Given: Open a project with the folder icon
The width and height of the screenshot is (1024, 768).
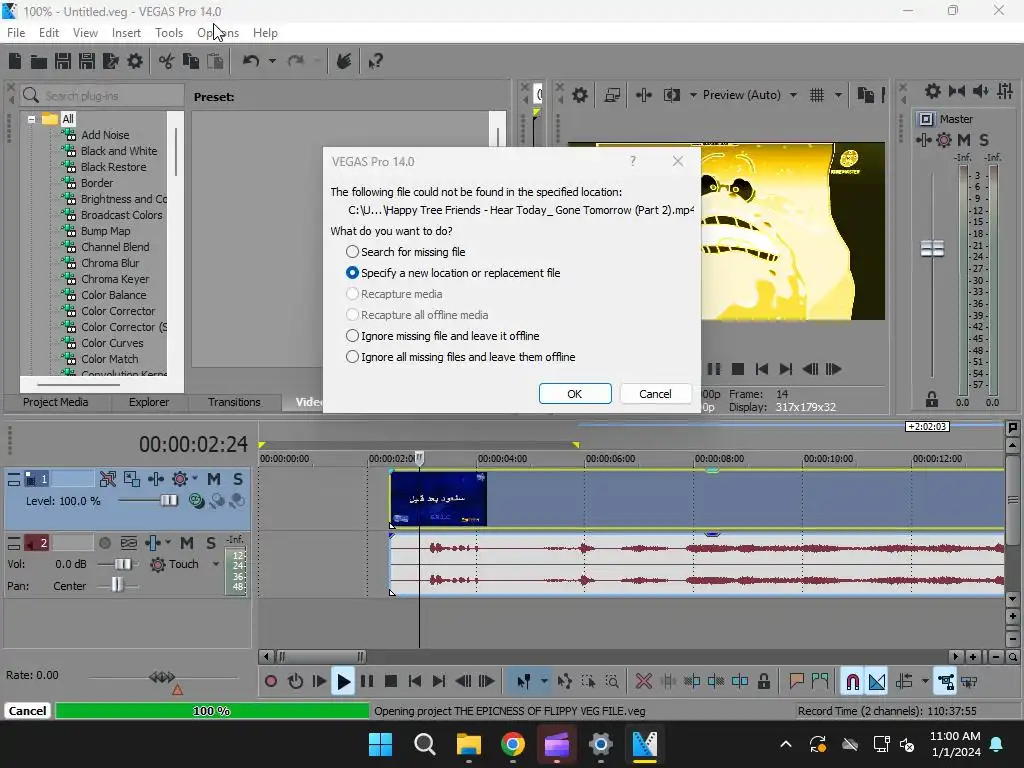Looking at the screenshot, I should point(39,61).
